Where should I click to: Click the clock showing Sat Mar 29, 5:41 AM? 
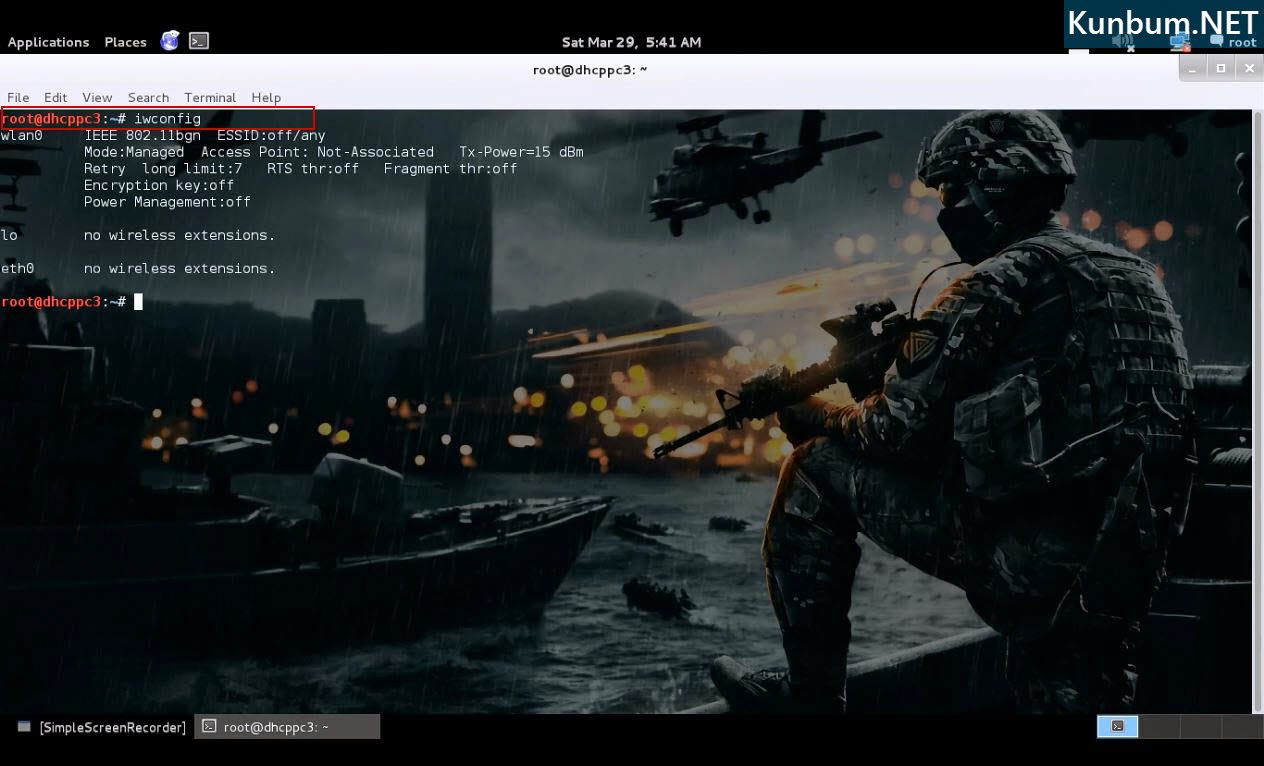631,42
